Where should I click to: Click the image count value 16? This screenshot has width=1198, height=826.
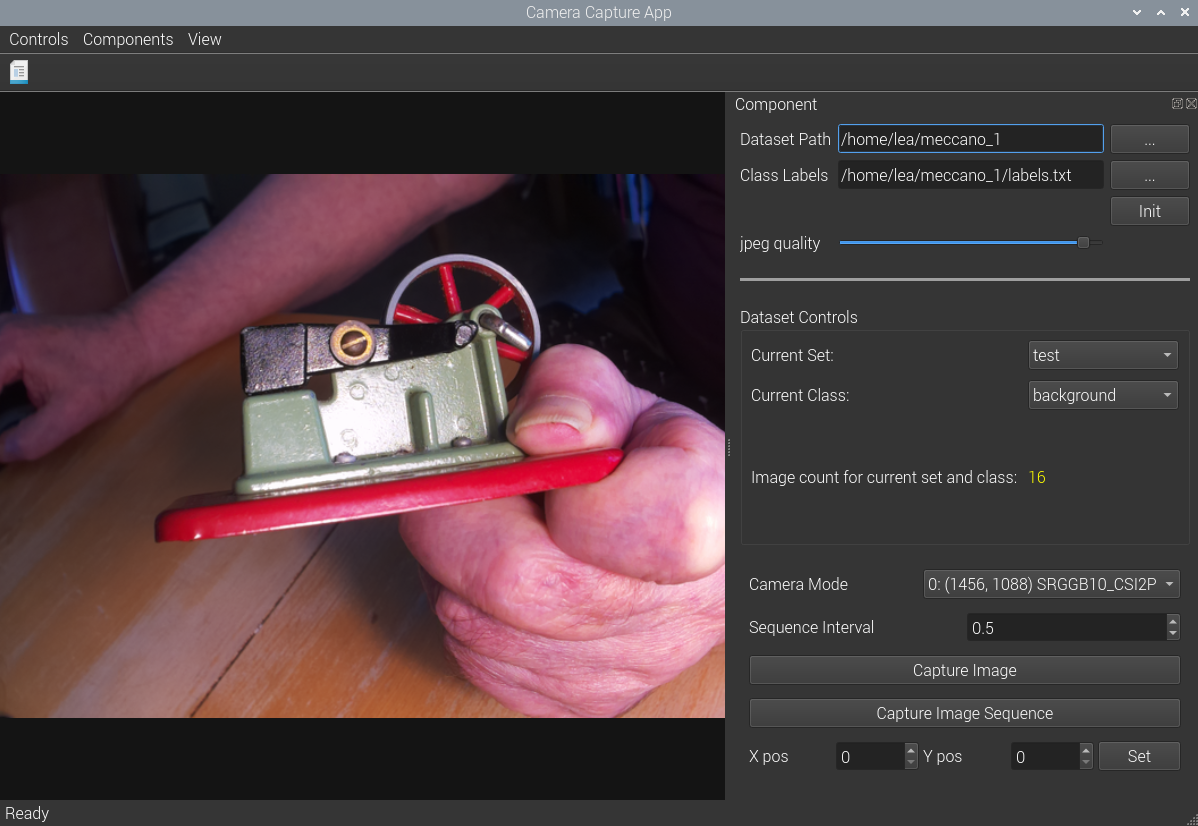[x=1037, y=478]
